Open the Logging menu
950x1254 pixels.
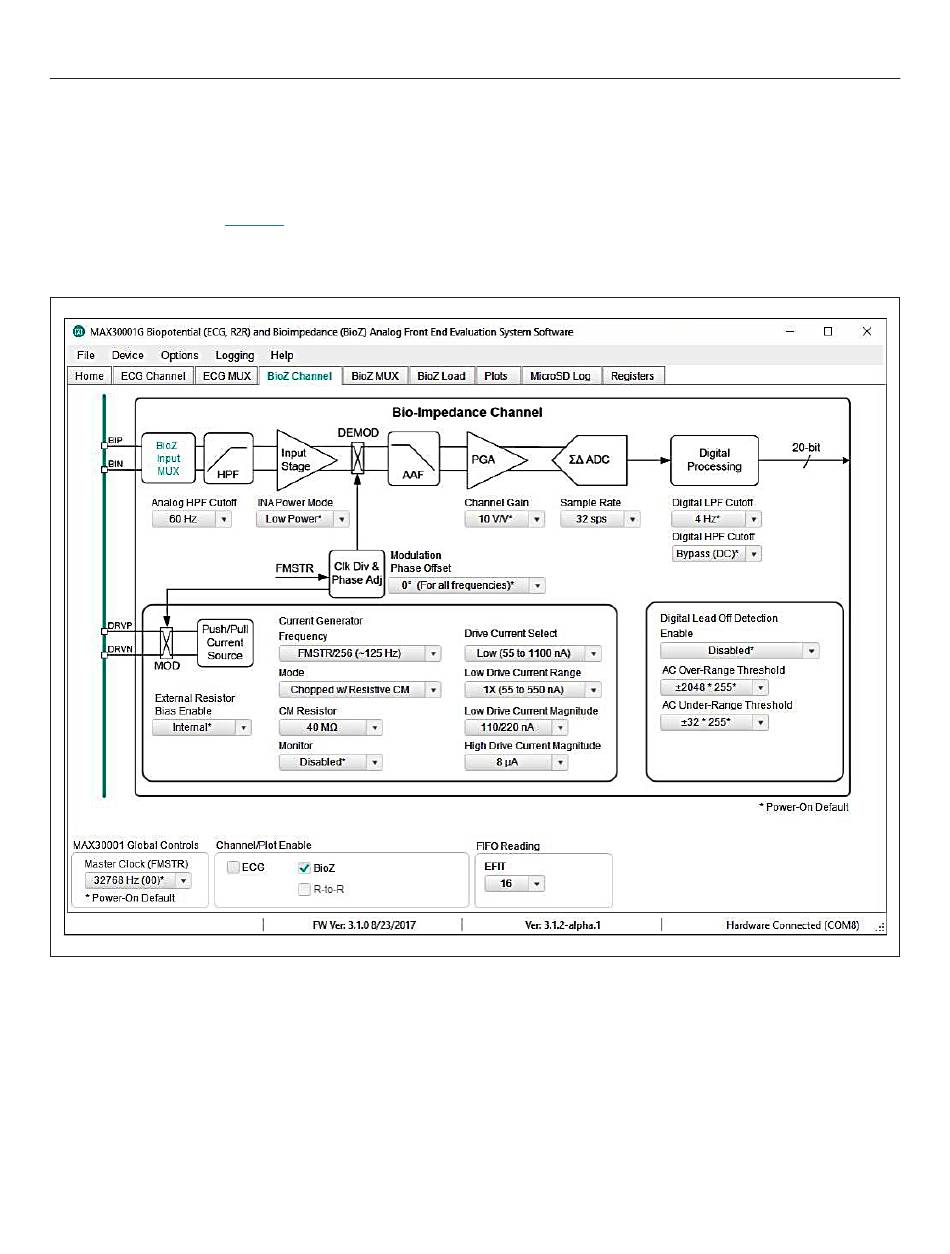(234, 355)
